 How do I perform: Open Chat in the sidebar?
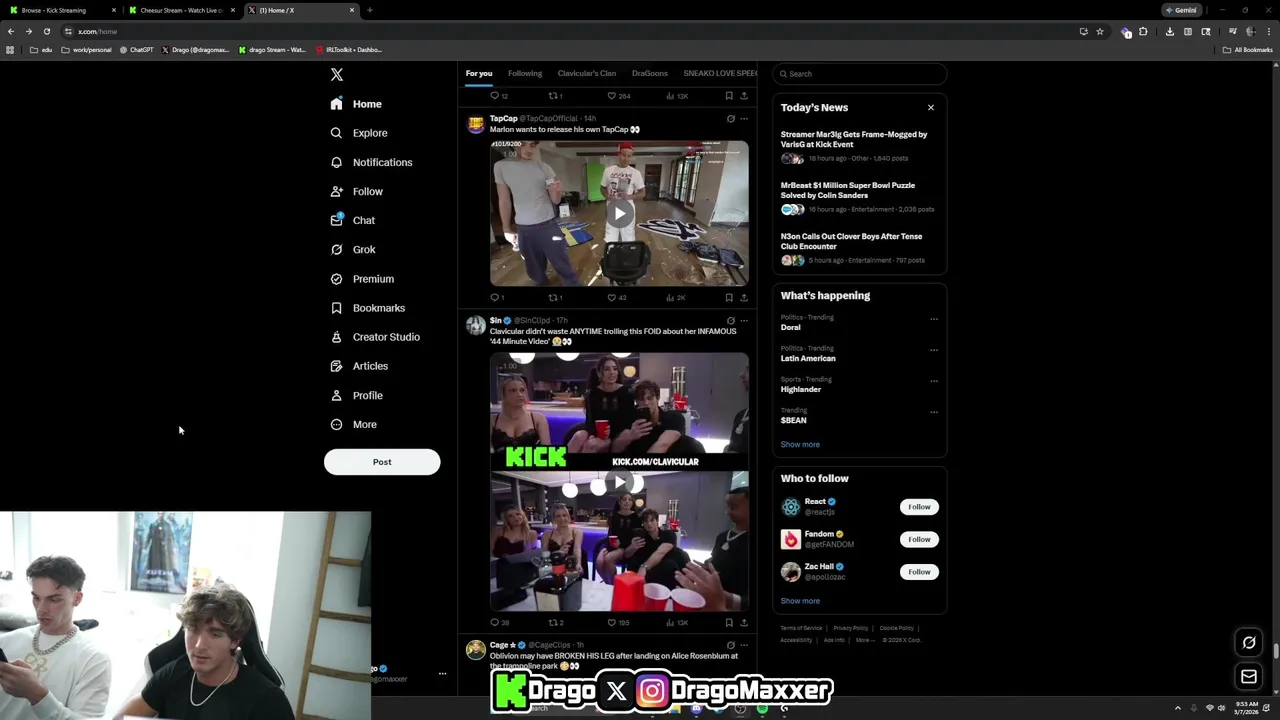pyautogui.click(x=353, y=220)
